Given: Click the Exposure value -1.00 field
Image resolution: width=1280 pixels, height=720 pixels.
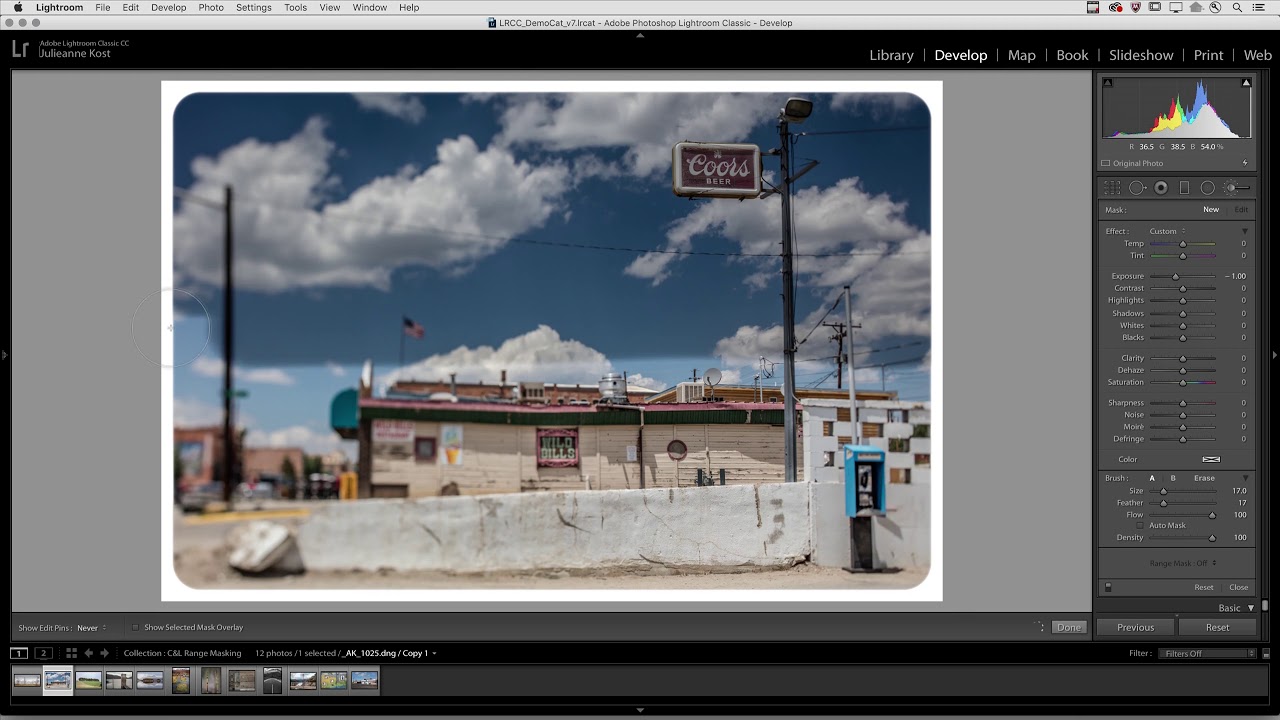Looking at the screenshot, I should pos(1236,276).
